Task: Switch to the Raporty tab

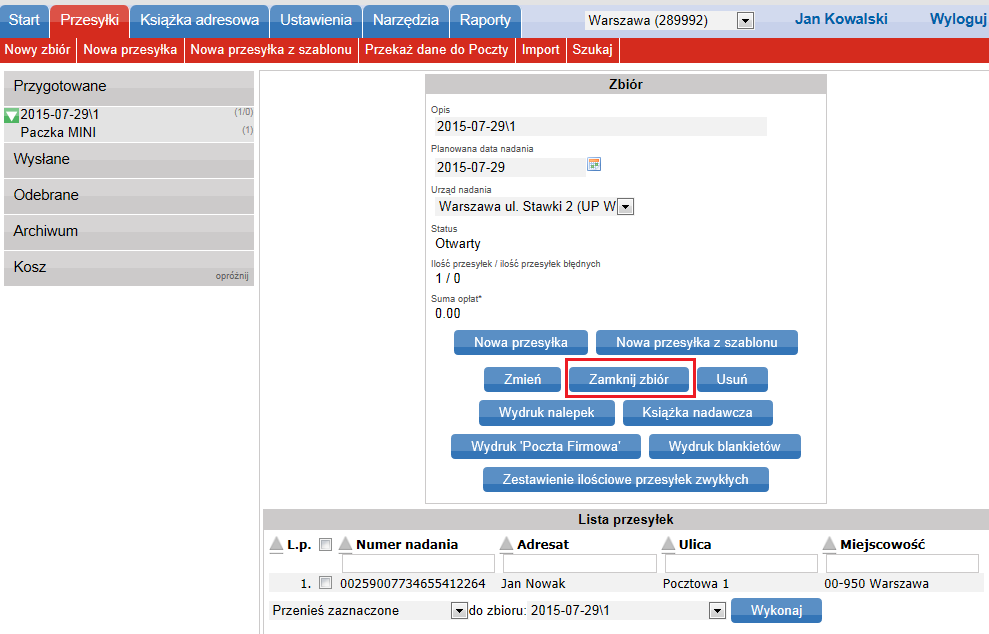Action: (x=485, y=20)
